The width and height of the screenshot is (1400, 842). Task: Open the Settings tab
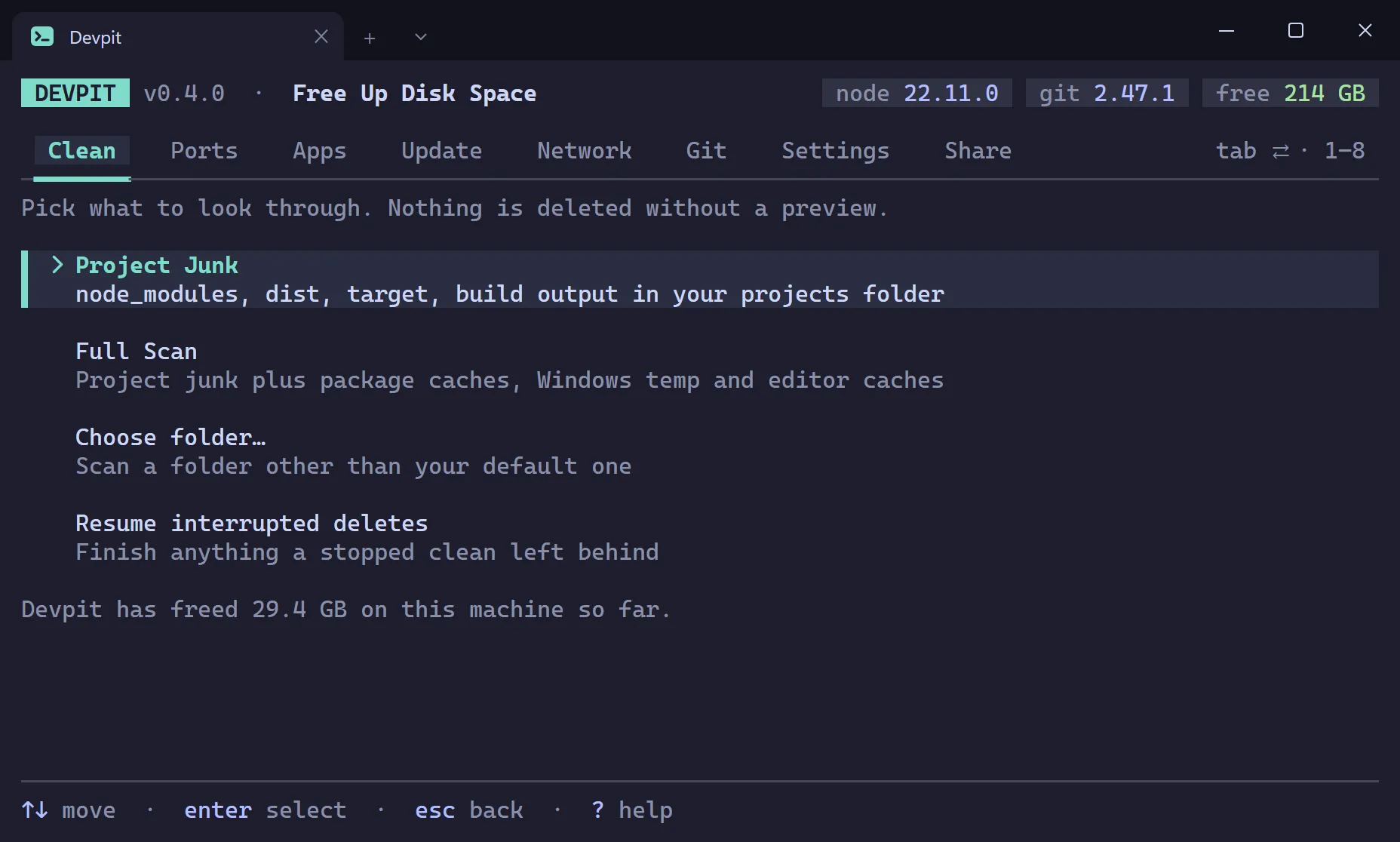click(836, 150)
